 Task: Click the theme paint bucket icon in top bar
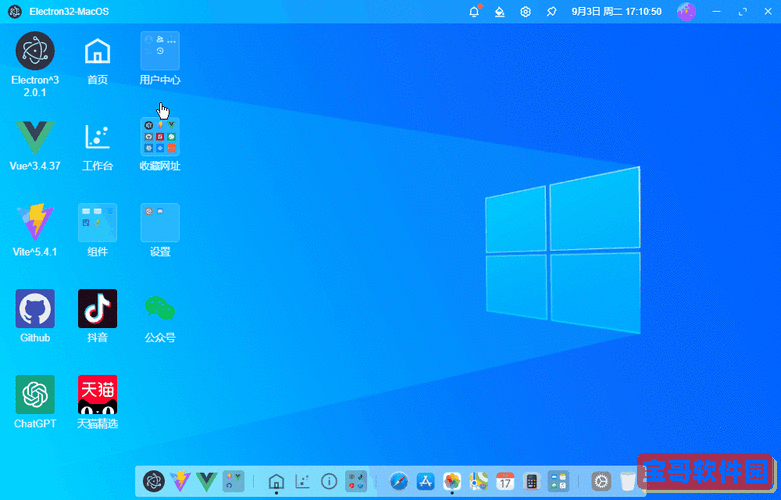point(500,12)
